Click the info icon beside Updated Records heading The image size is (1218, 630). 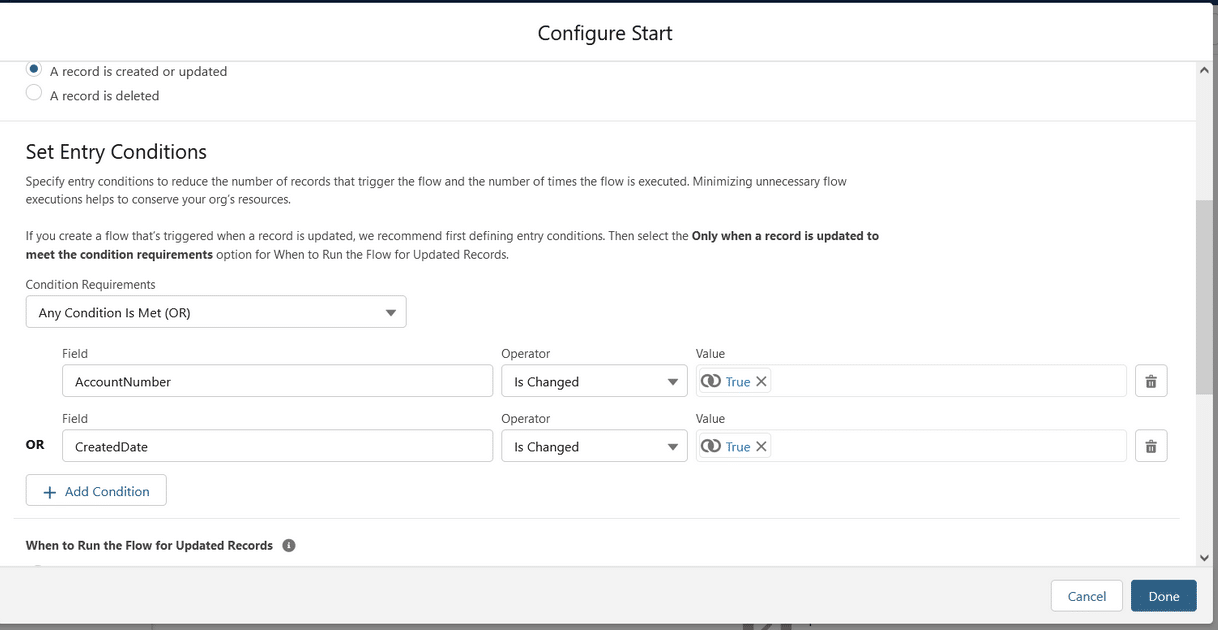[289, 545]
